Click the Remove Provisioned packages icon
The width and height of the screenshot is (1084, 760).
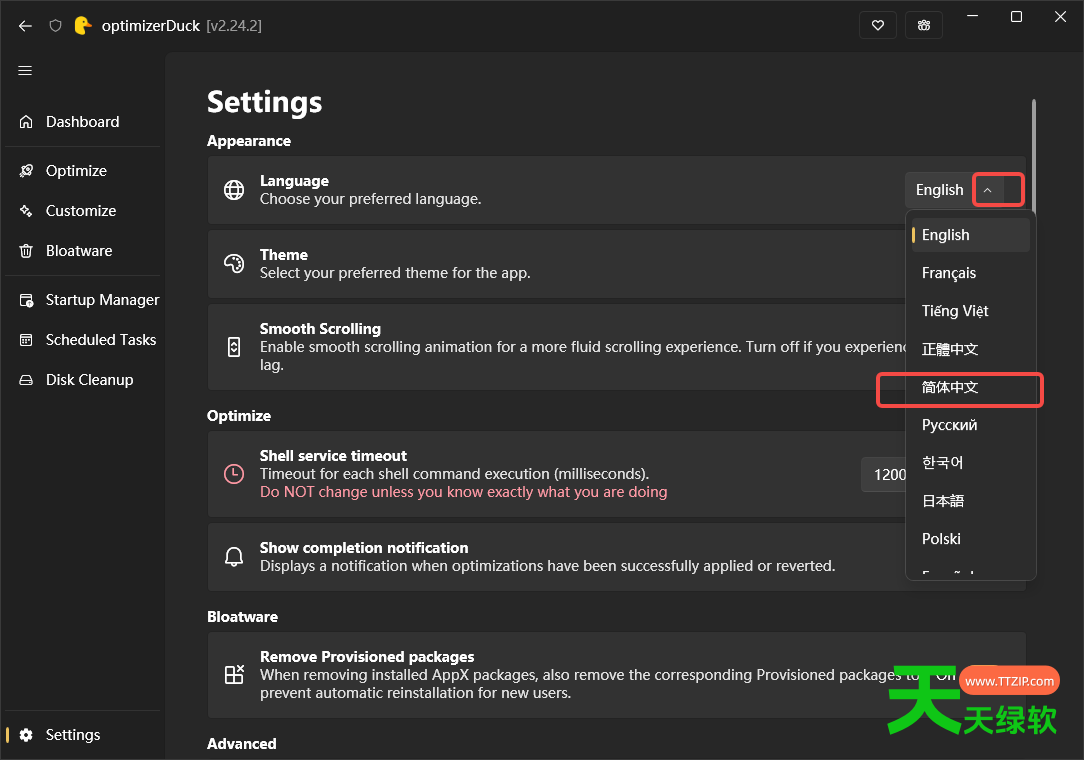coord(234,674)
